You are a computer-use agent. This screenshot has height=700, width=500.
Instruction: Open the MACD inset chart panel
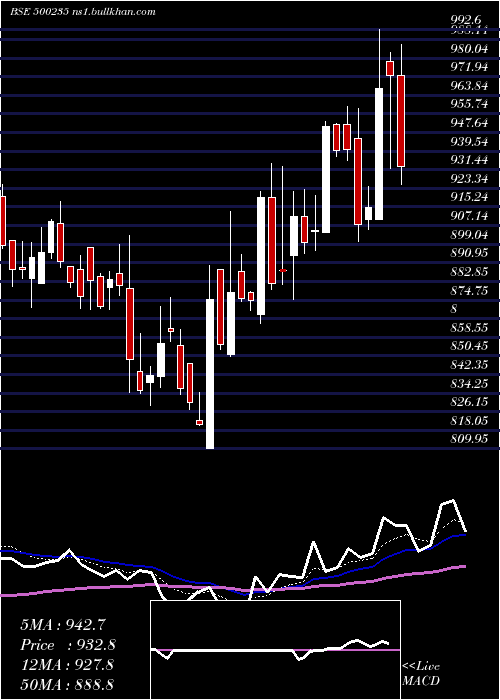[275, 650]
